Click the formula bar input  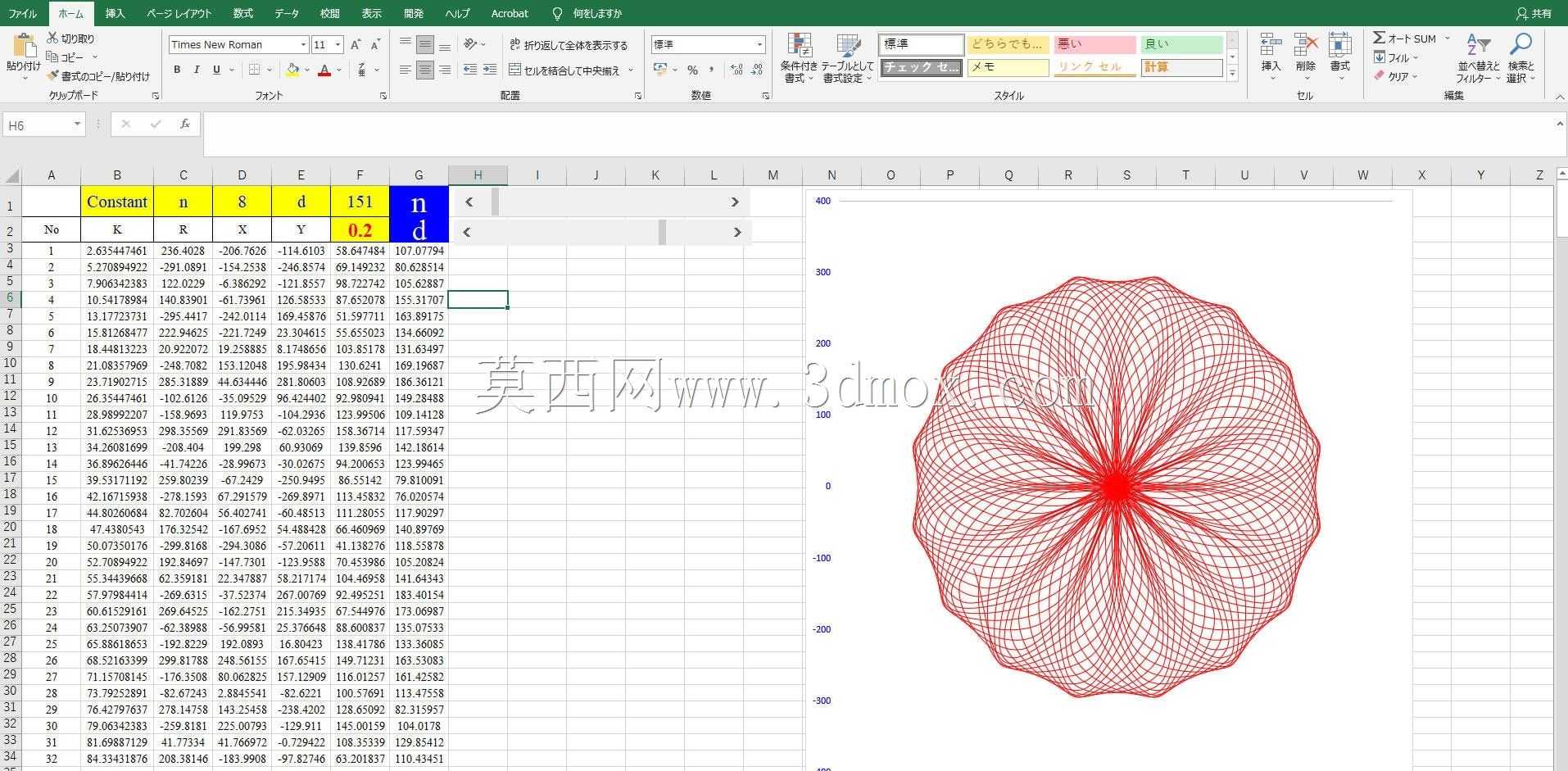pyautogui.click(x=878, y=134)
